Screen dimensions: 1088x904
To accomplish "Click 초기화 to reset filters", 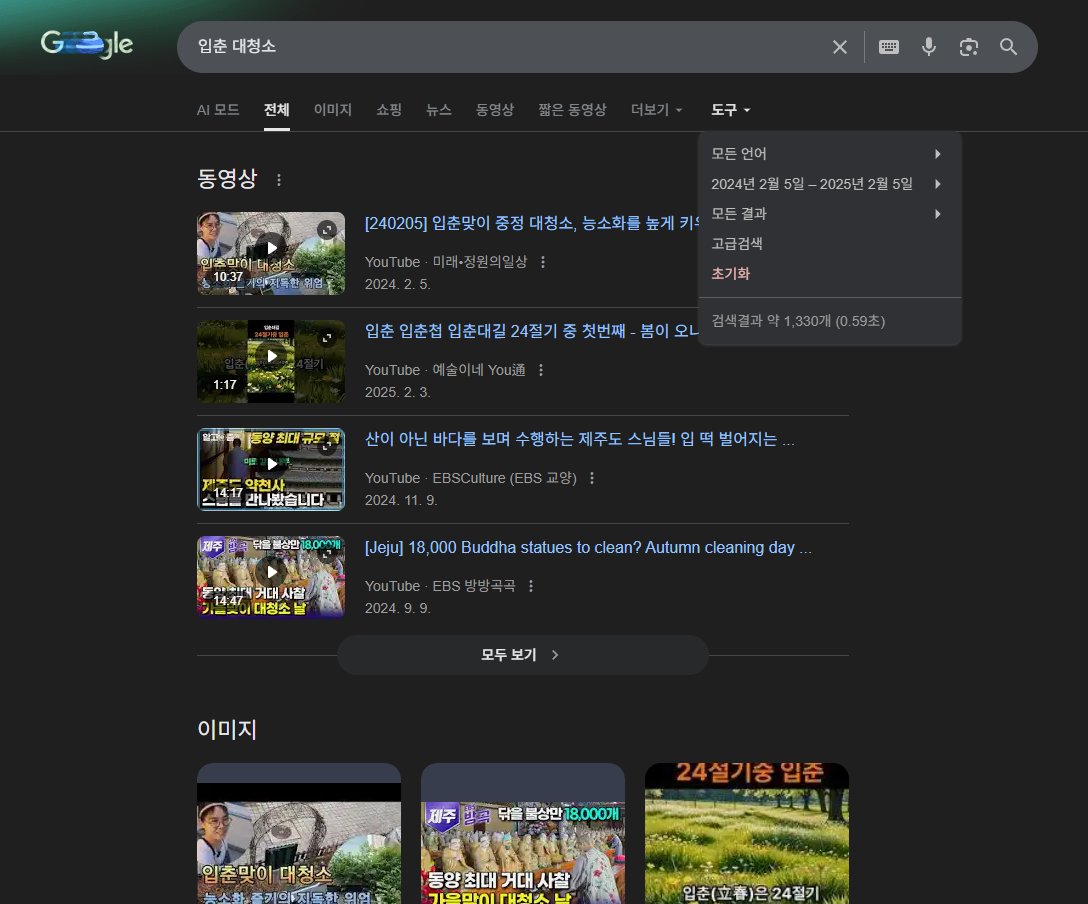I will pos(730,274).
